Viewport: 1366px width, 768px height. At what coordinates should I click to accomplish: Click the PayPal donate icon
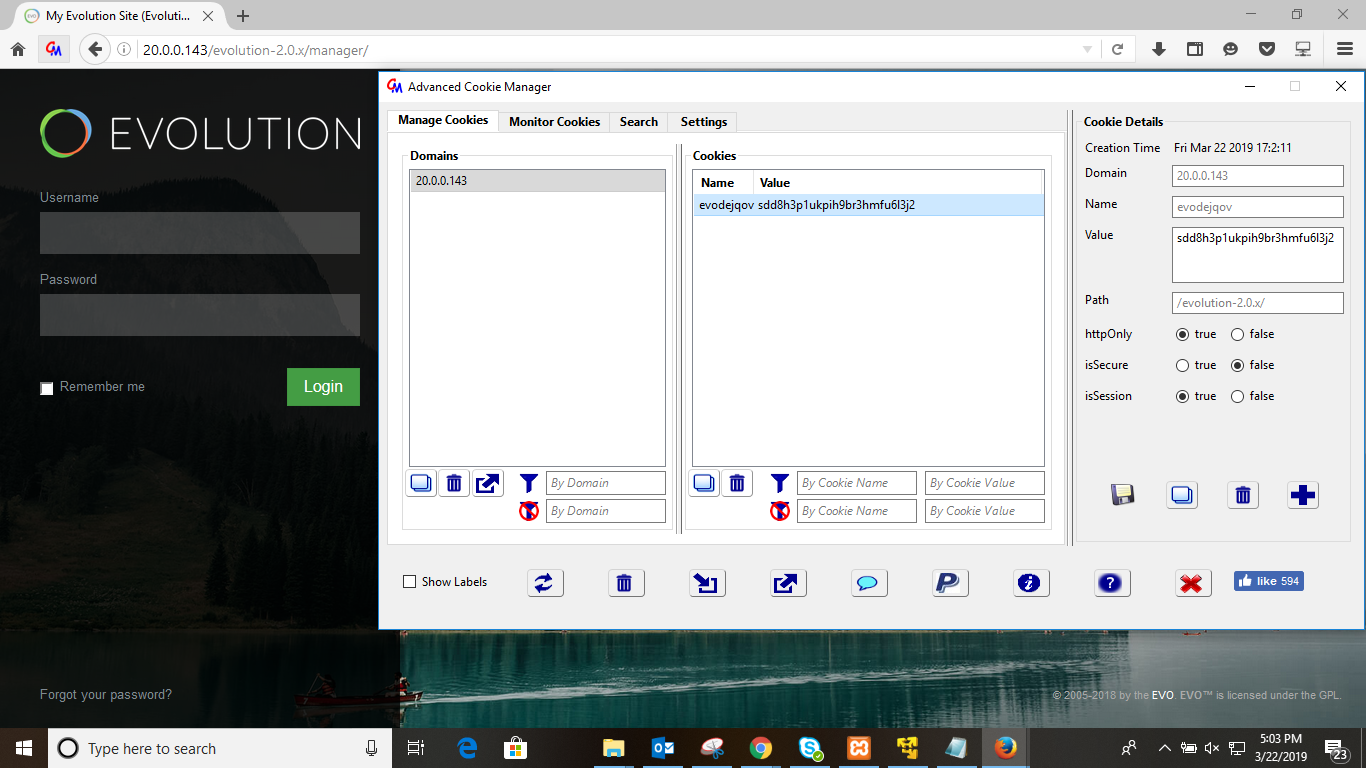[949, 583]
